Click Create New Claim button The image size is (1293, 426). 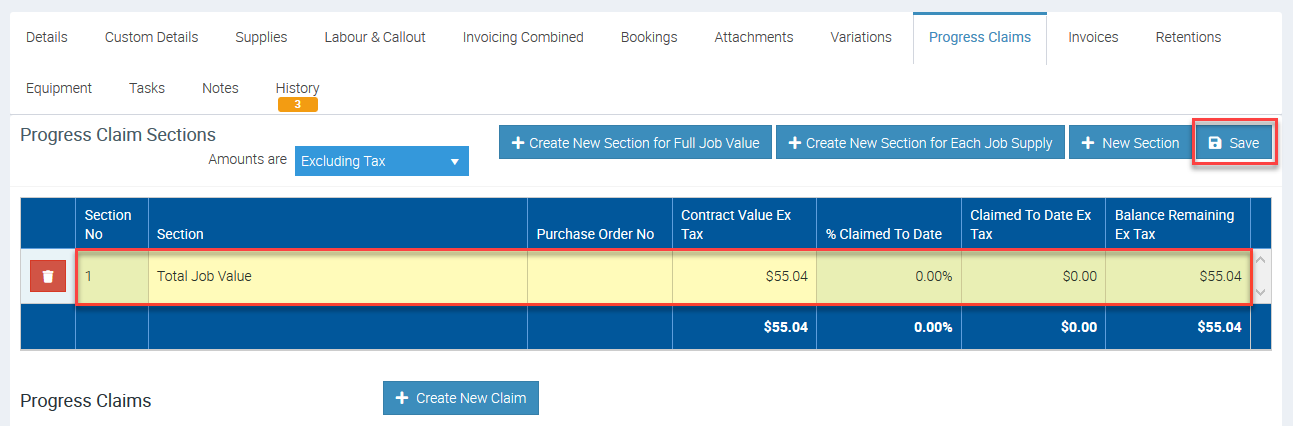click(460, 398)
